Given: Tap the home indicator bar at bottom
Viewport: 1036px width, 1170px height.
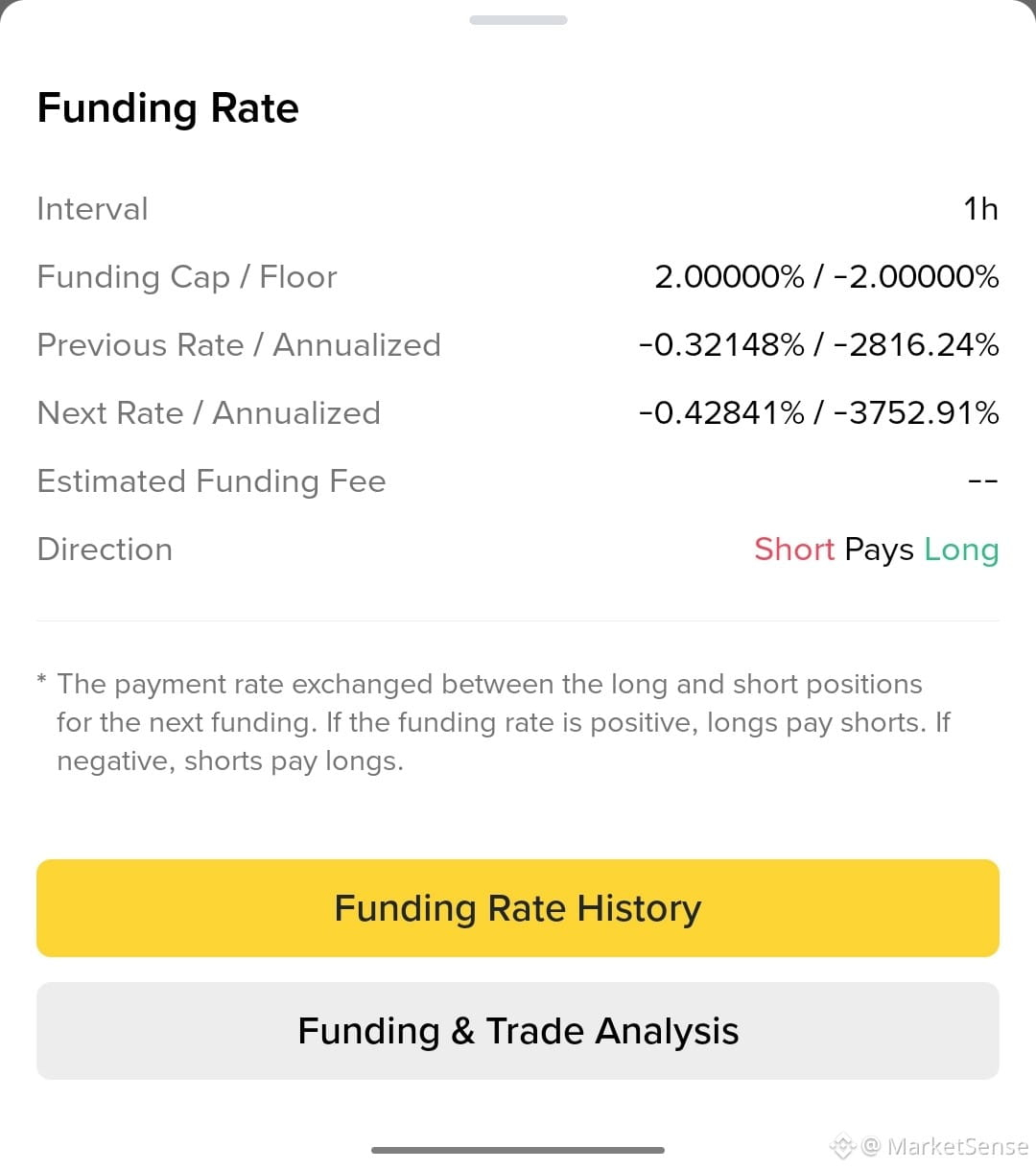Looking at the screenshot, I should click(x=518, y=1150).
